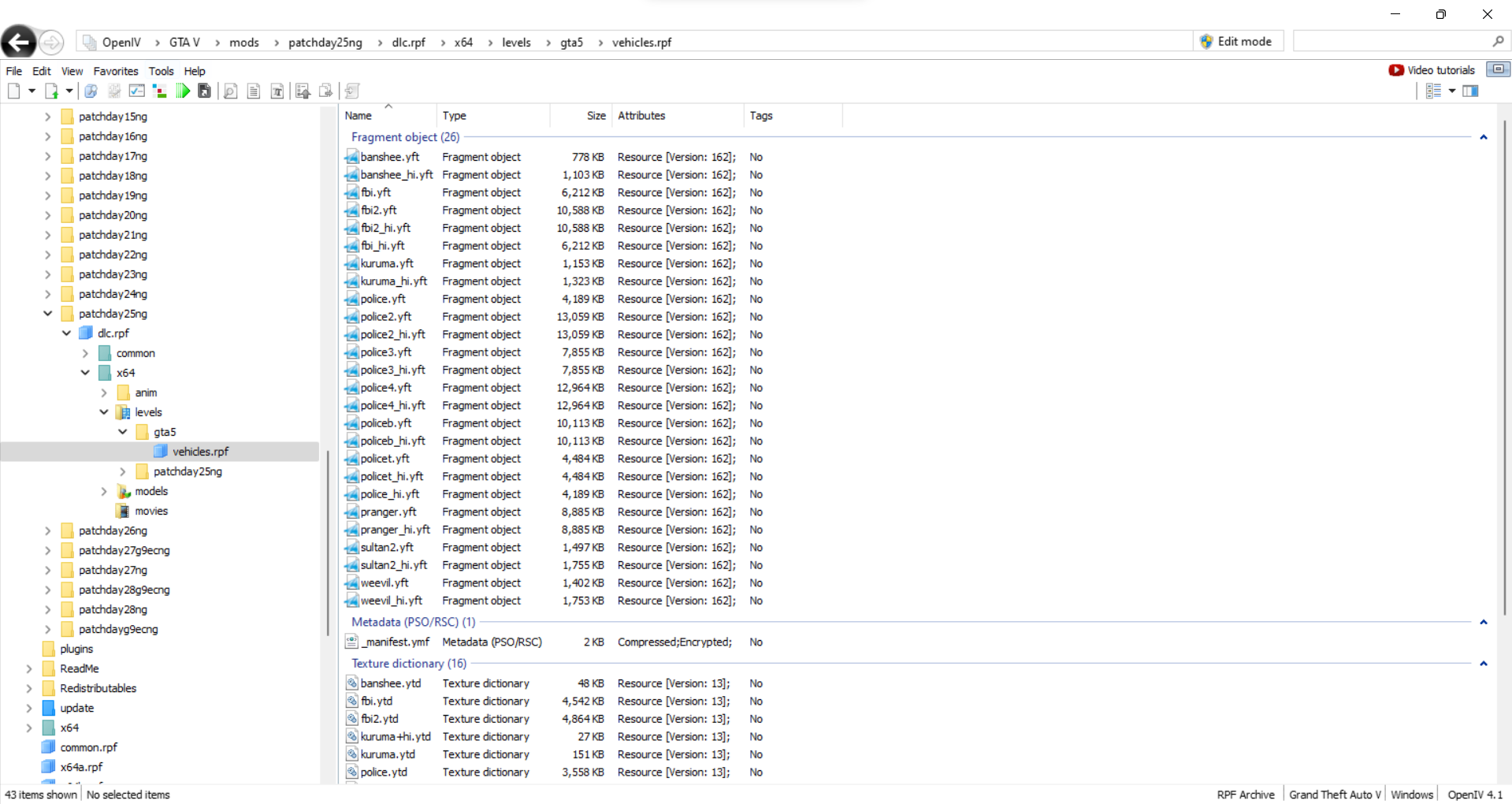Click the dark shortcut file toolbar icon
Viewport: 1512px width, 804px height.
click(x=205, y=91)
